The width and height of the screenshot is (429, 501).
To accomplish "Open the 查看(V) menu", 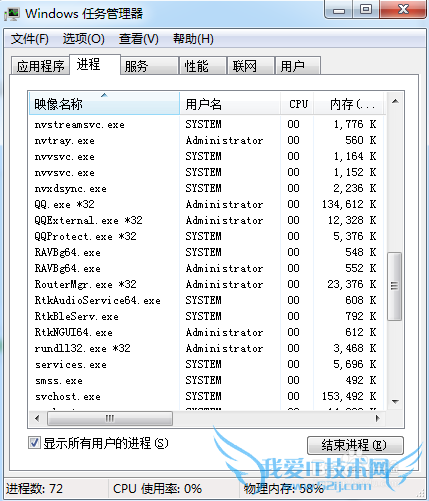I will pos(139,39).
